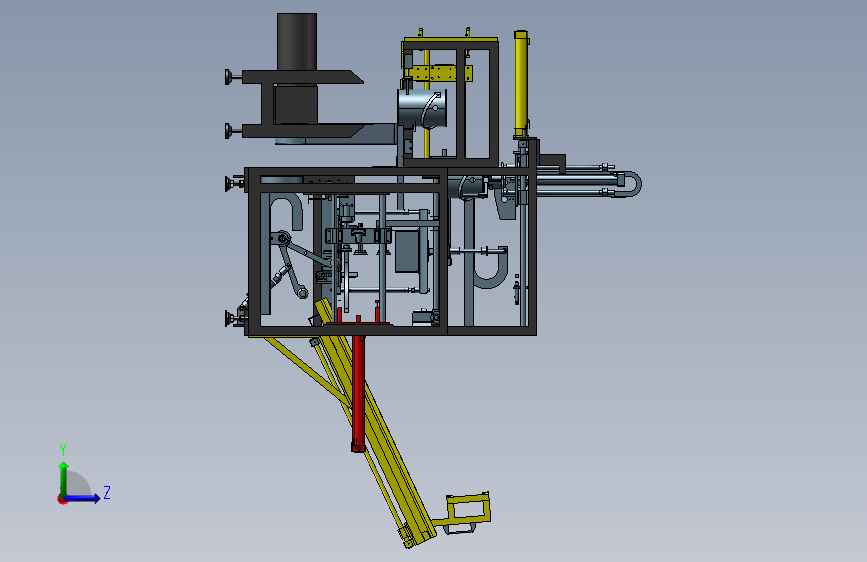The width and height of the screenshot is (867, 562).
Task: Select the silver drum beside the upper frame
Action: click(x=422, y=109)
